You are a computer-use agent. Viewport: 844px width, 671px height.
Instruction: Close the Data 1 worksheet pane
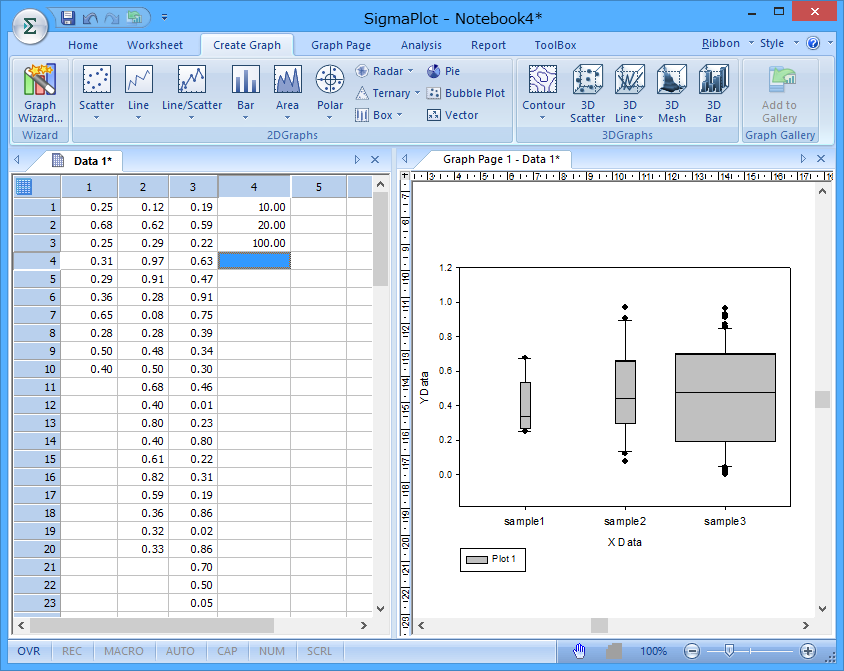pos(375,160)
